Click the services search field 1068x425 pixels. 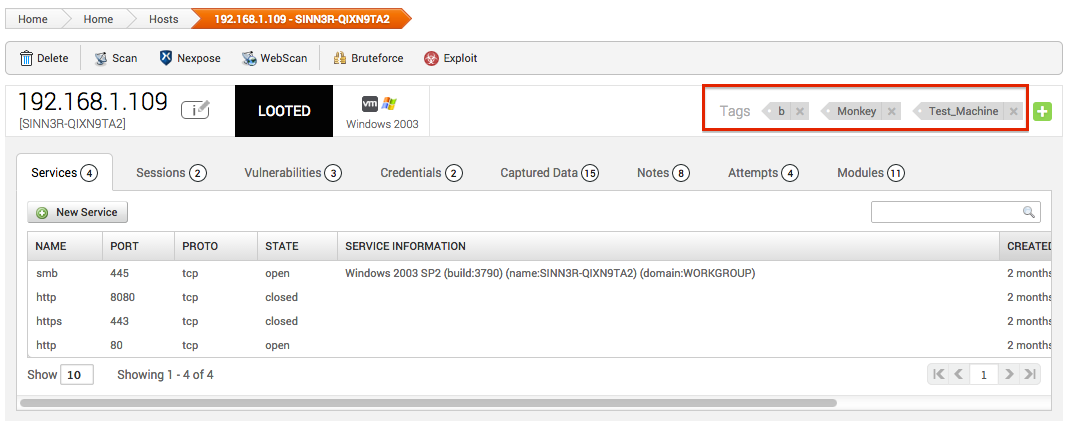(x=947, y=212)
